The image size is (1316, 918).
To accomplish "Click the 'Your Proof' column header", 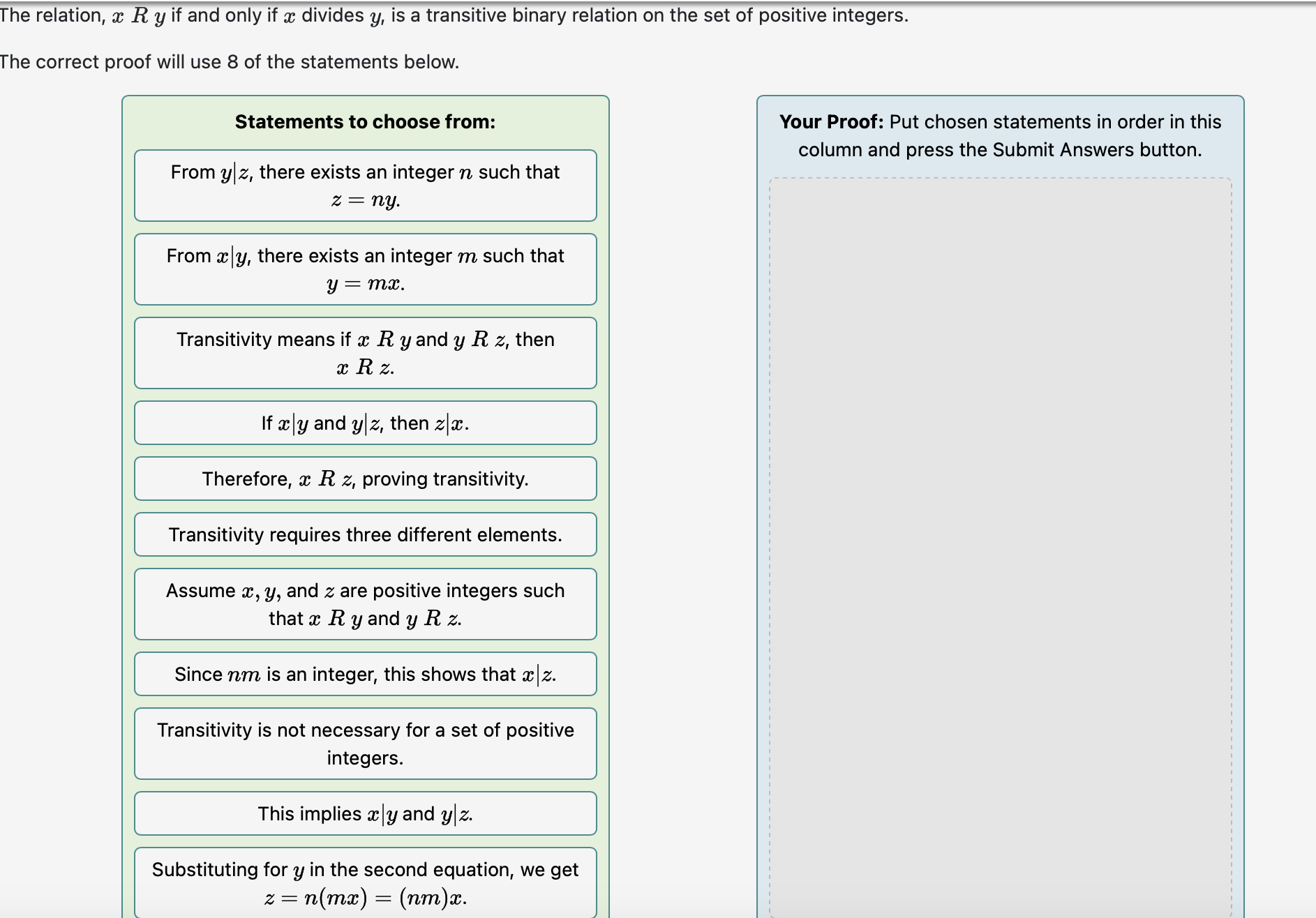I will coord(999,135).
